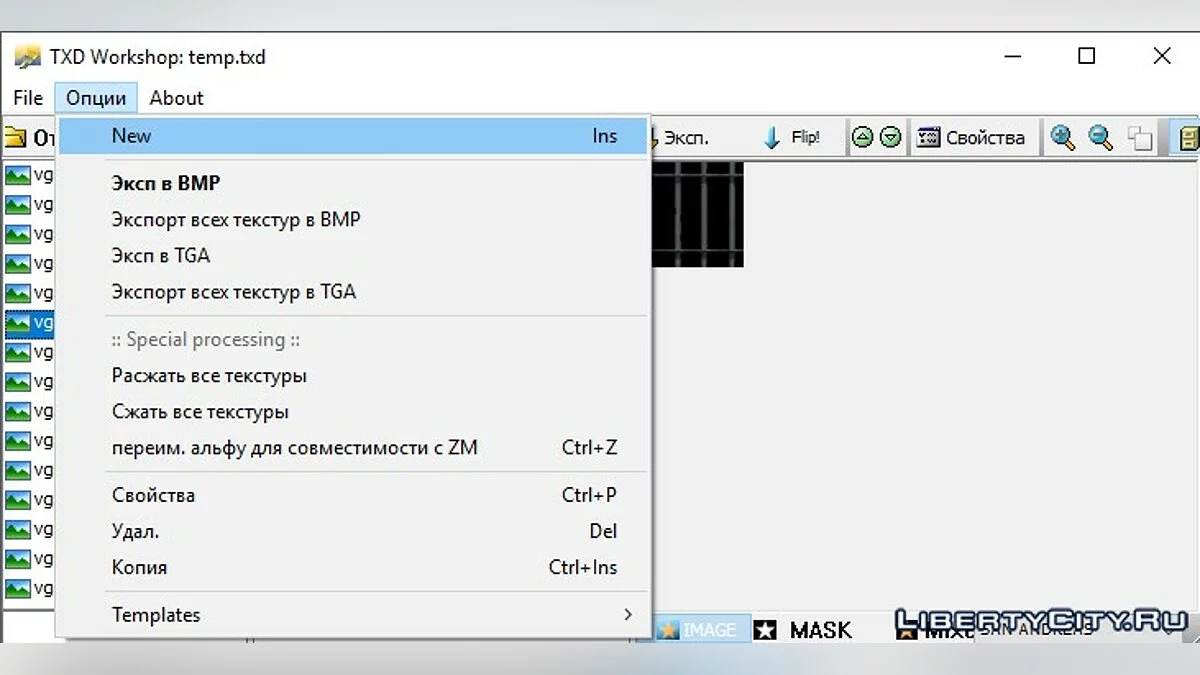Click the black bars texture preview
This screenshot has height=675, width=1200.
(x=697, y=214)
